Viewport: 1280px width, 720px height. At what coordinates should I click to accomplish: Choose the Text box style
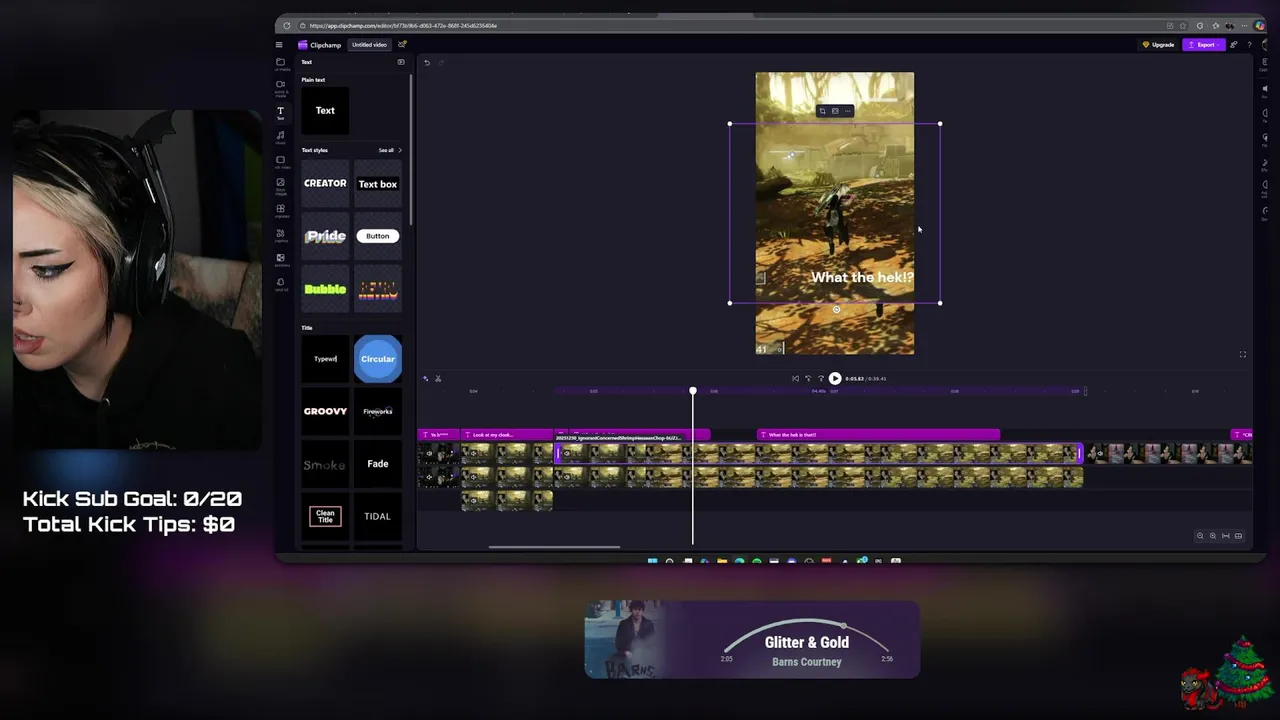pyautogui.click(x=377, y=184)
